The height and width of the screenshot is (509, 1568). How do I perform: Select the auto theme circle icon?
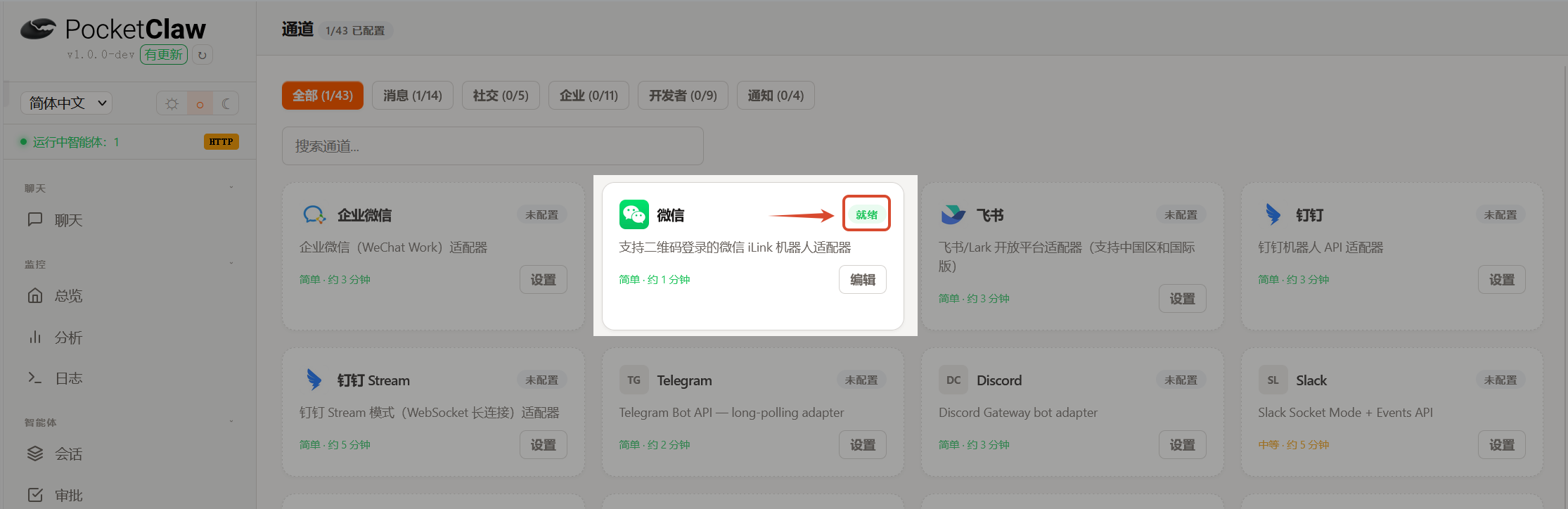pyautogui.click(x=200, y=104)
